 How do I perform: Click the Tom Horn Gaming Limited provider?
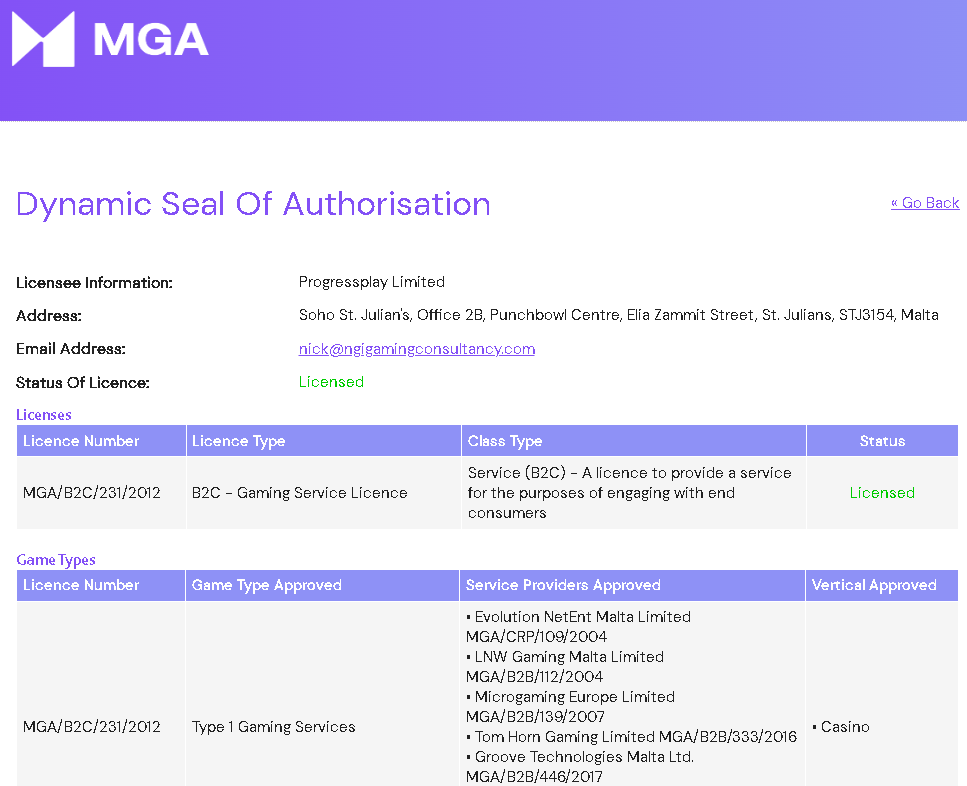(x=564, y=737)
